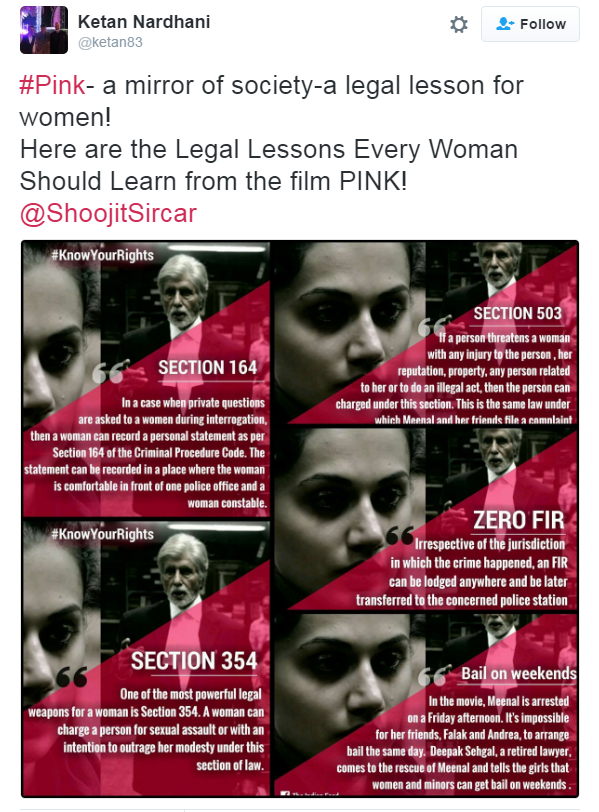Click the #KnowYourRights tag on Section 354 image
Screen dimensions: 599x812
103,534
